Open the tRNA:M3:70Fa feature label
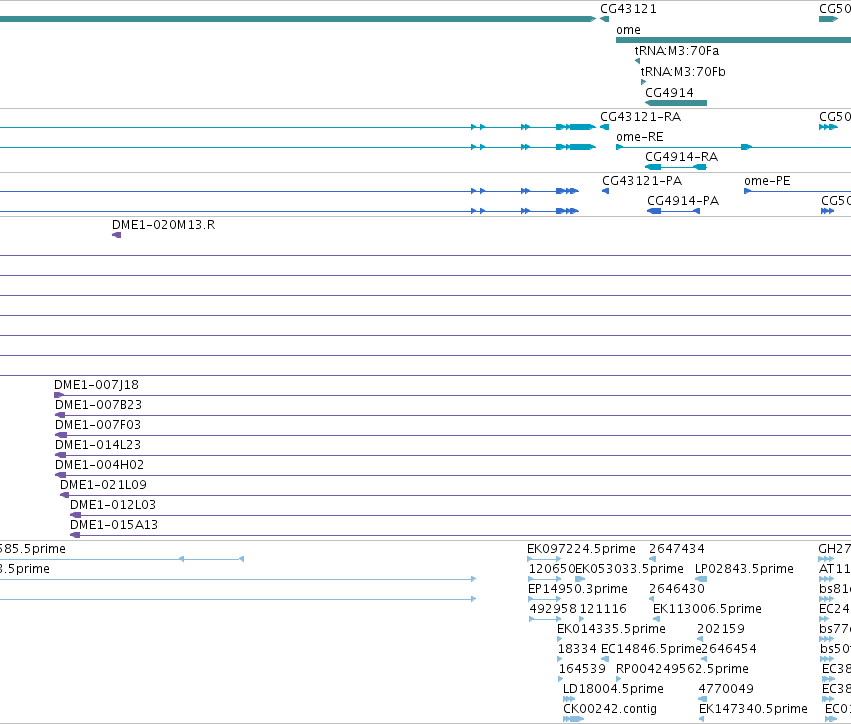The image size is (851, 724). [x=677, y=50]
